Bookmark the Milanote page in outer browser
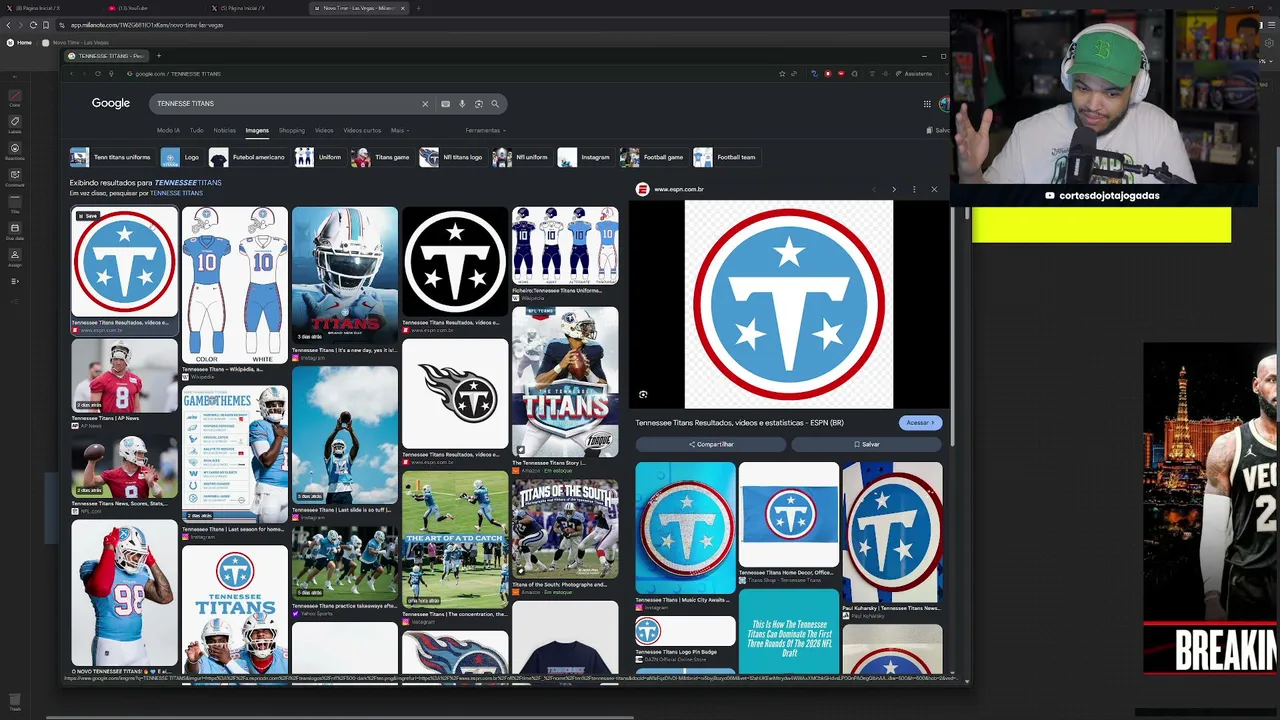1280x720 pixels. coord(45,25)
